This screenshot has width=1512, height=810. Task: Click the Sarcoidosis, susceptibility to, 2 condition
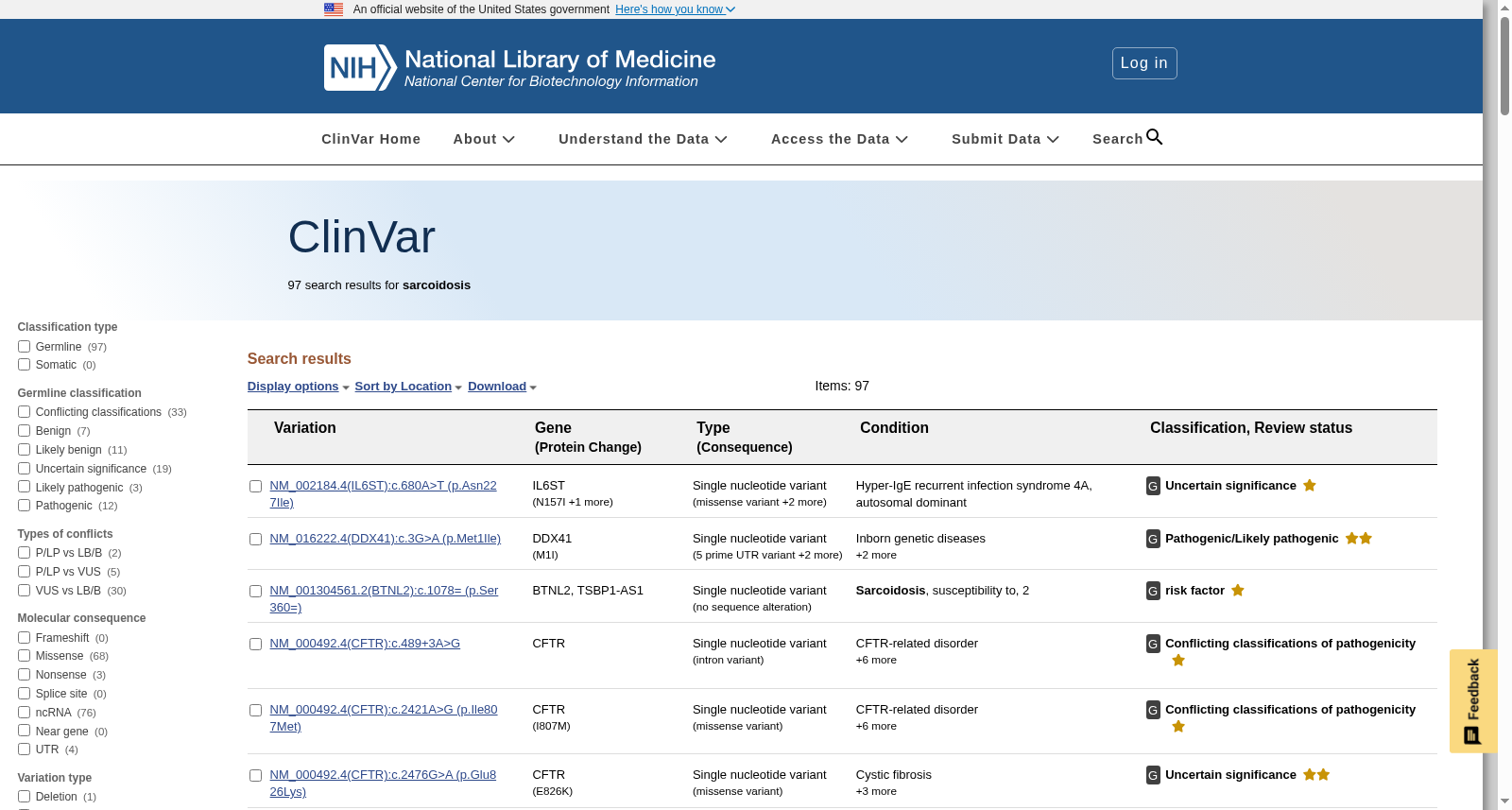click(942, 591)
